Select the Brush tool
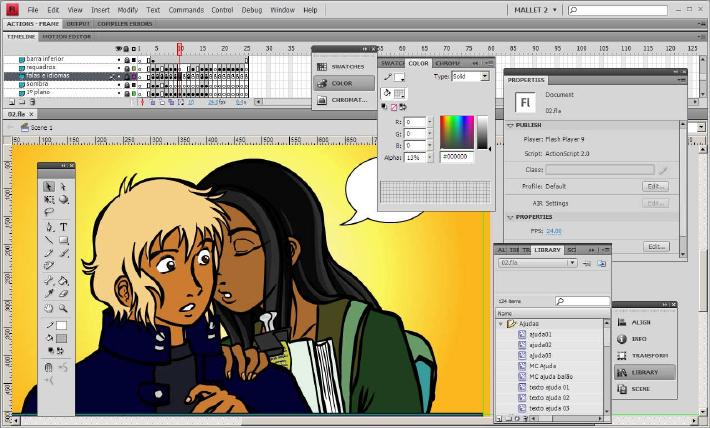Viewport: 710px width, 428px height. point(63,253)
